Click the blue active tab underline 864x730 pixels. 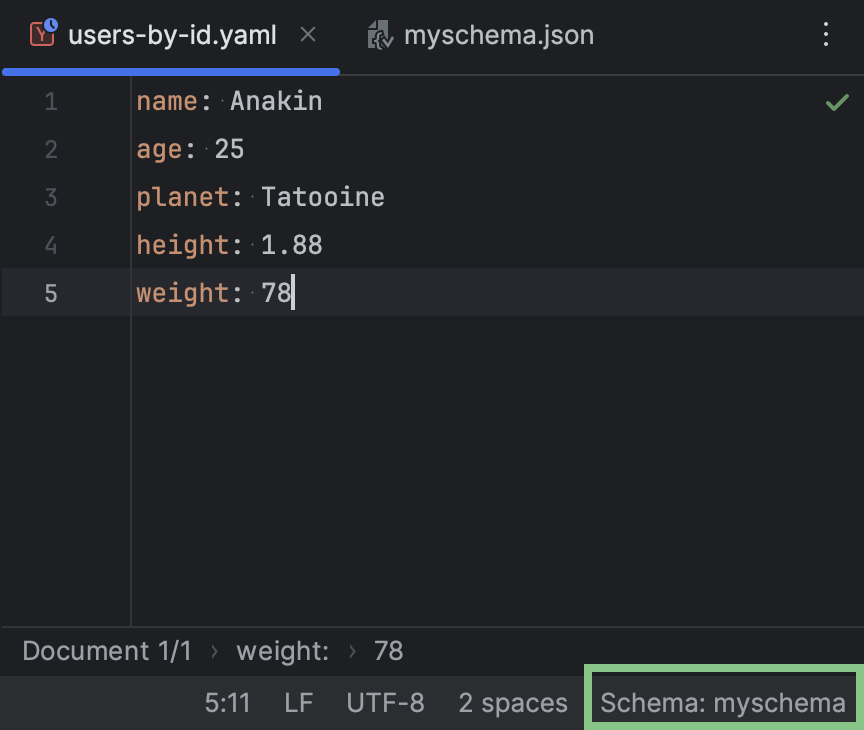(x=170, y=71)
